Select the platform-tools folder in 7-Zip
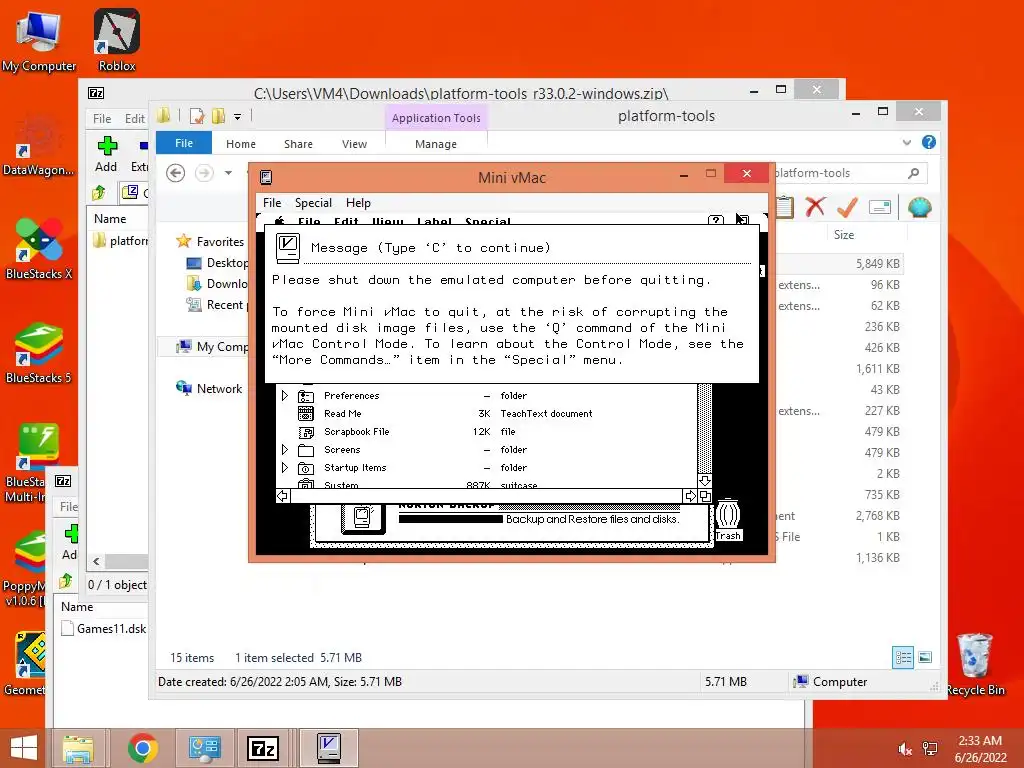The height and width of the screenshot is (768, 1024). tap(120, 241)
